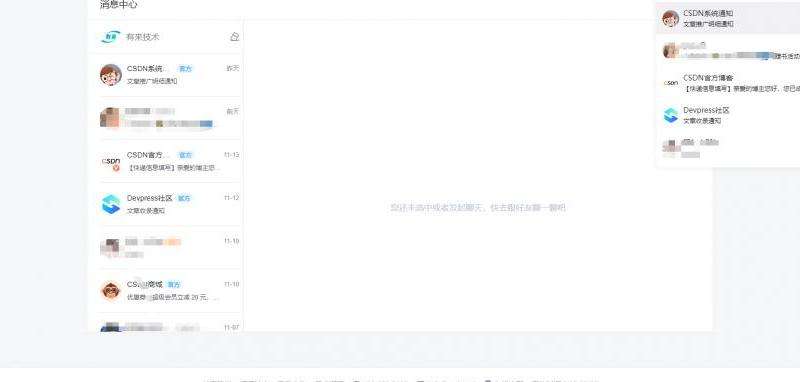The image size is (800, 382).
Task: Click the clear-messages broom icon beside 有来技术
Action: point(235,37)
